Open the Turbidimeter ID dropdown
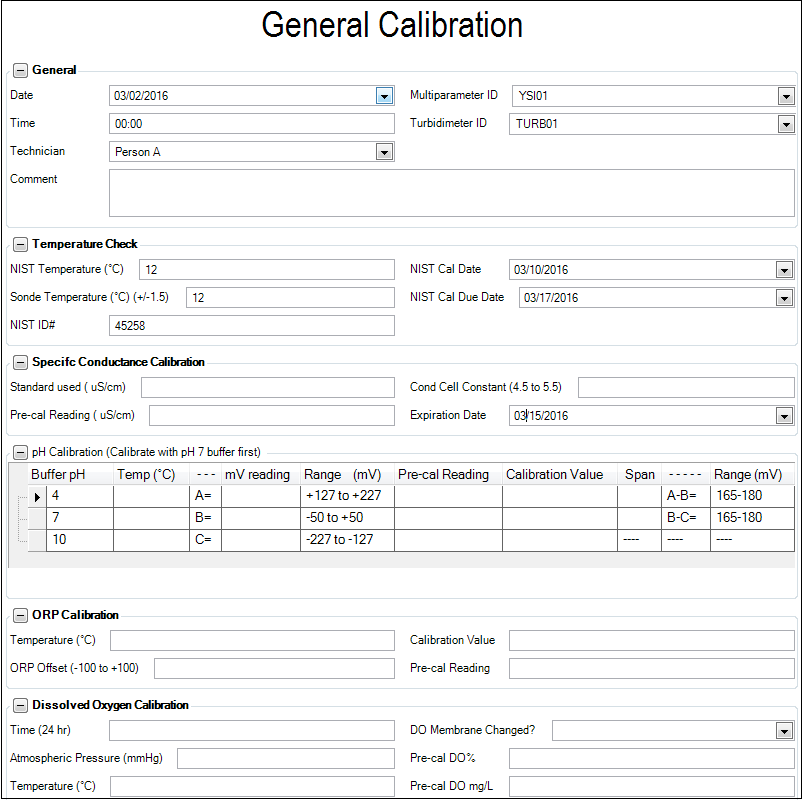Image resolution: width=806 pixels, height=800 pixels. (785, 123)
